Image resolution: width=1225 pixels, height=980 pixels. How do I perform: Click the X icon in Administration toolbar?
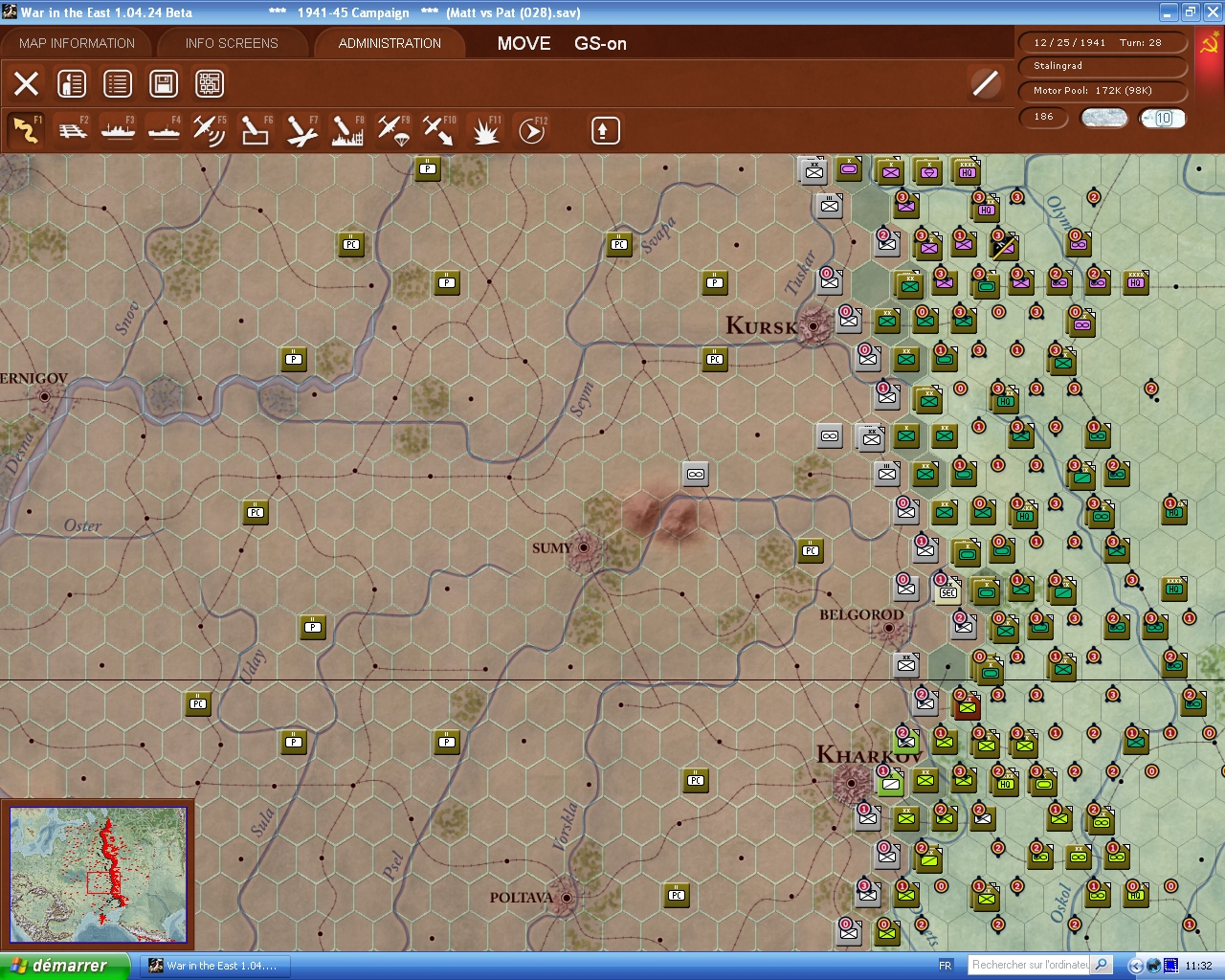(x=26, y=83)
